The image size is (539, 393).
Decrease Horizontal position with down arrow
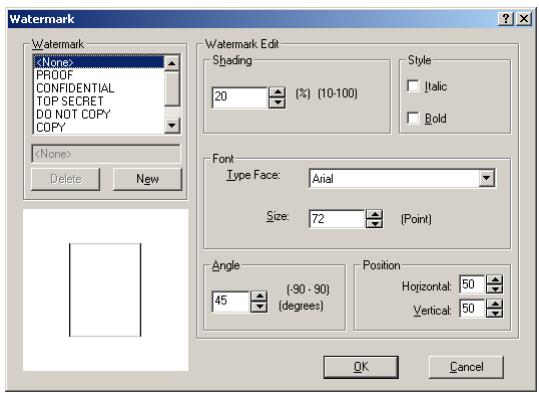coord(495,289)
